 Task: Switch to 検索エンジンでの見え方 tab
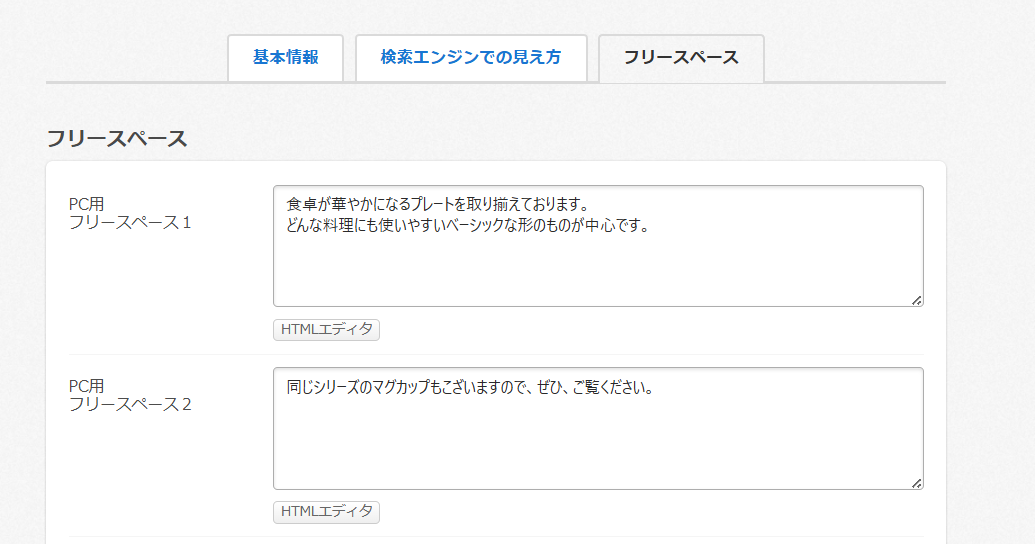tap(470, 58)
